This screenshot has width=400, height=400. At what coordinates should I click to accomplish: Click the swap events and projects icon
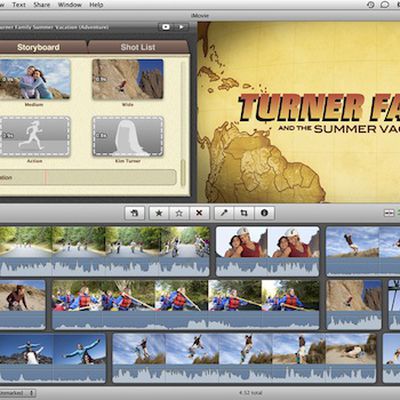[389, 213]
